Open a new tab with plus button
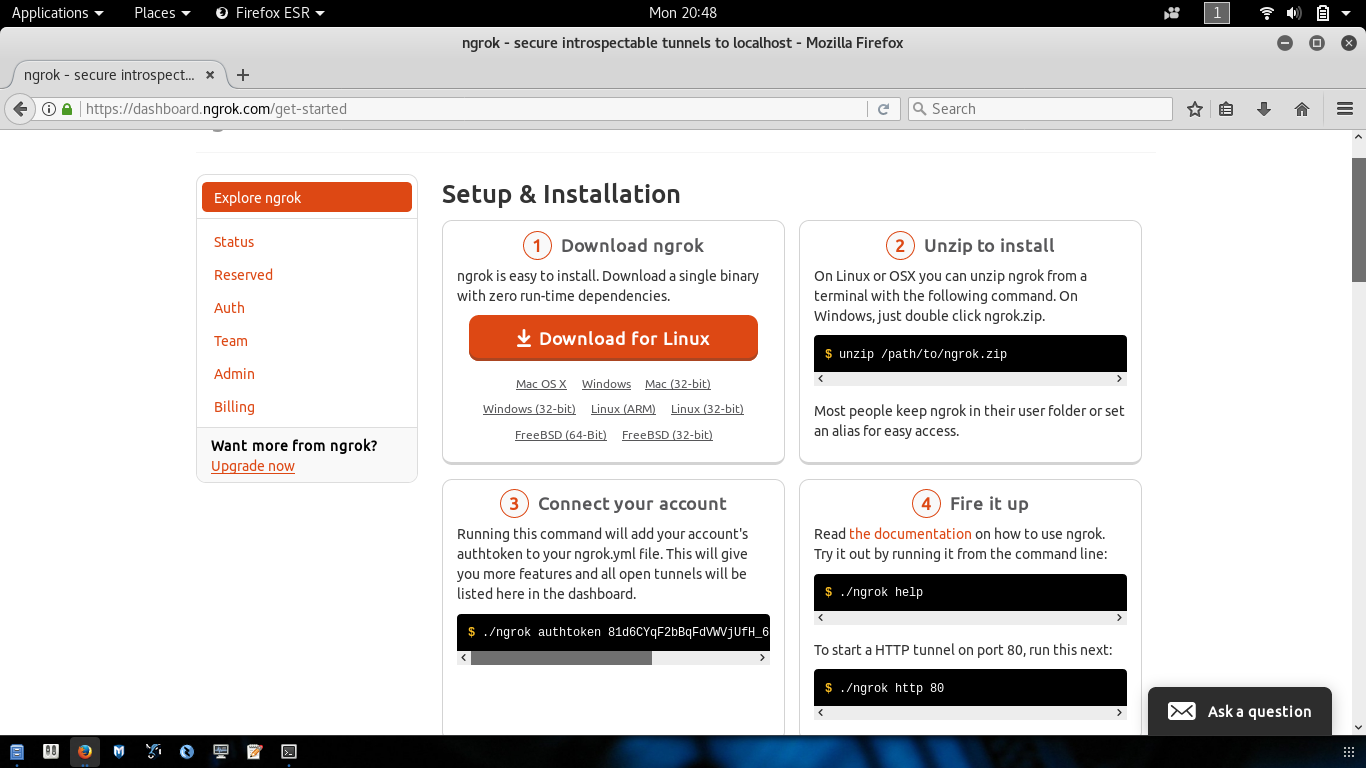This screenshot has height=768, width=1366. pyautogui.click(x=242, y=75)
